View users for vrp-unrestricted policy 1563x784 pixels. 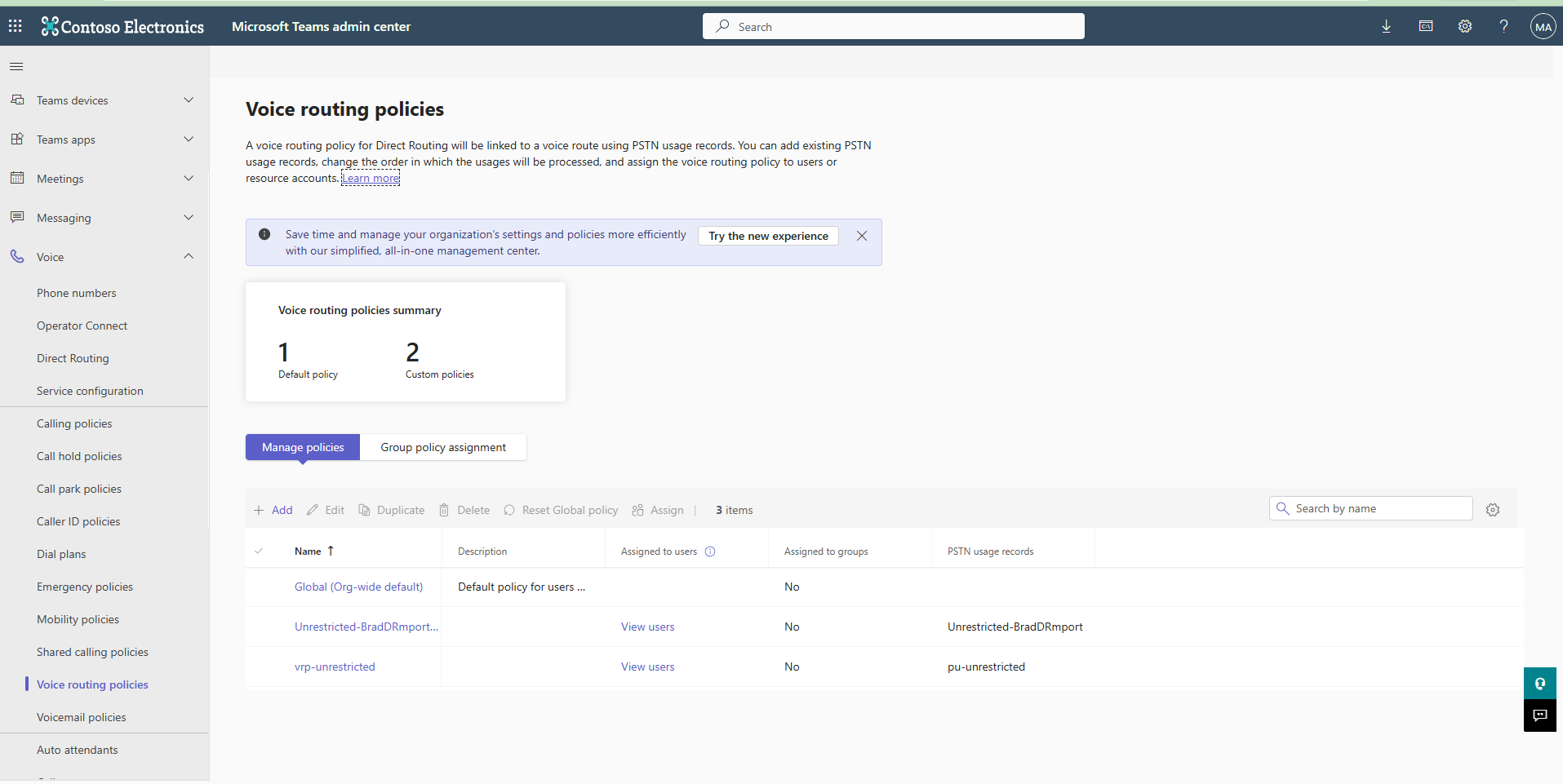click(x=648, y=667)
